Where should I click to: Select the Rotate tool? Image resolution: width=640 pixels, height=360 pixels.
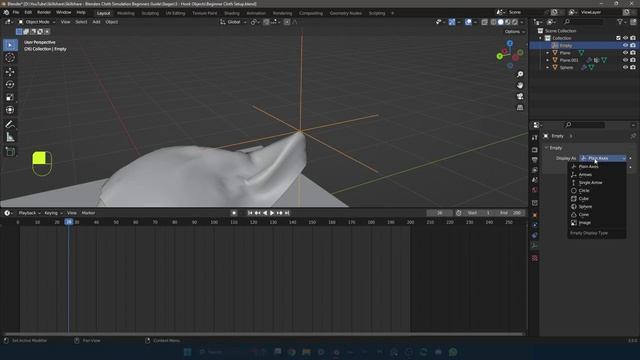pos(10,84)
